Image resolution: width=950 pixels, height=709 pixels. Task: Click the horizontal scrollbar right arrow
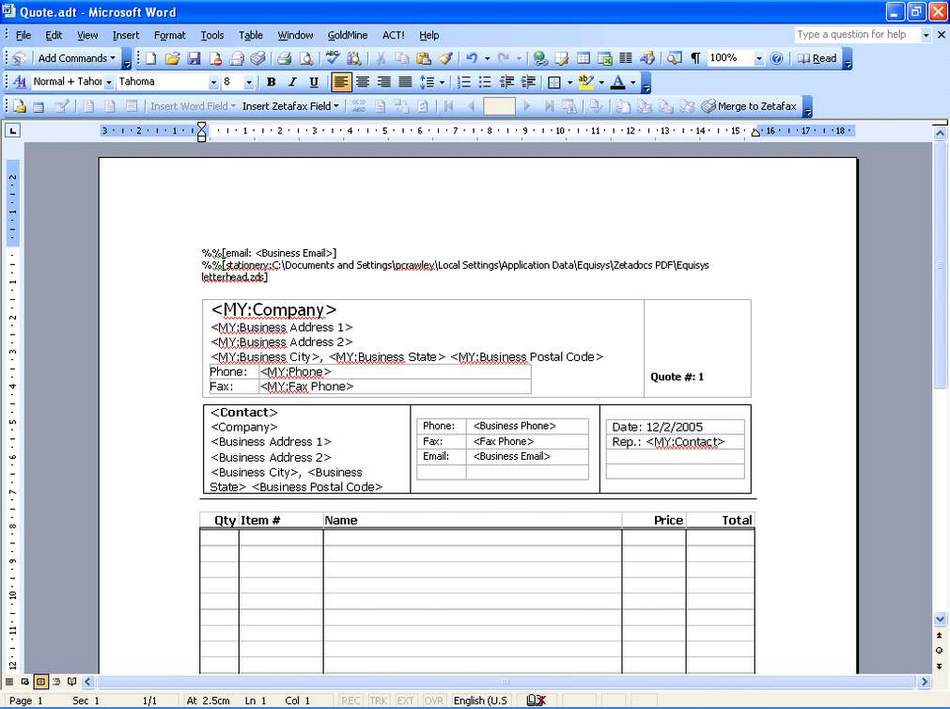(x=925, y=682)
